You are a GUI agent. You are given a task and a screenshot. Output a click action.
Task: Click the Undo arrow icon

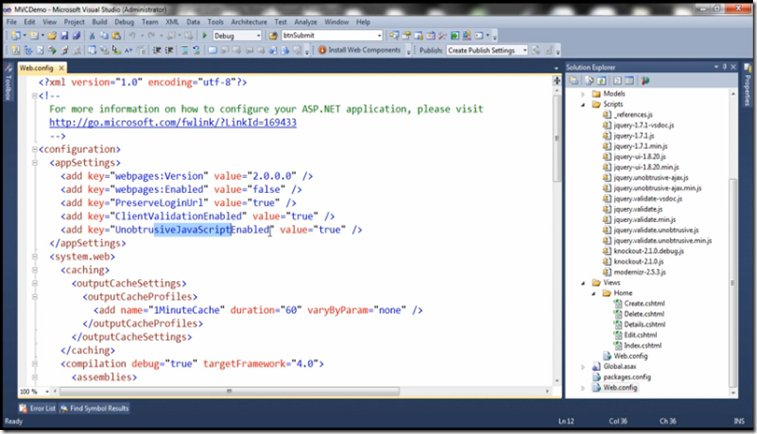pos(132,36)
